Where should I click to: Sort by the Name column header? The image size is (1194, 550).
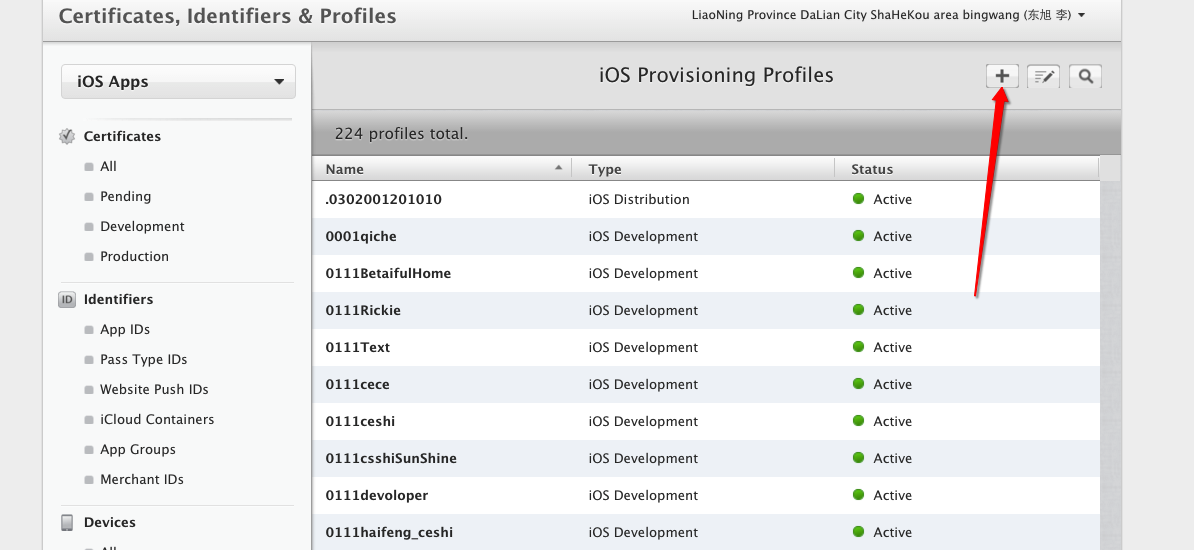(x=442, y=169)
